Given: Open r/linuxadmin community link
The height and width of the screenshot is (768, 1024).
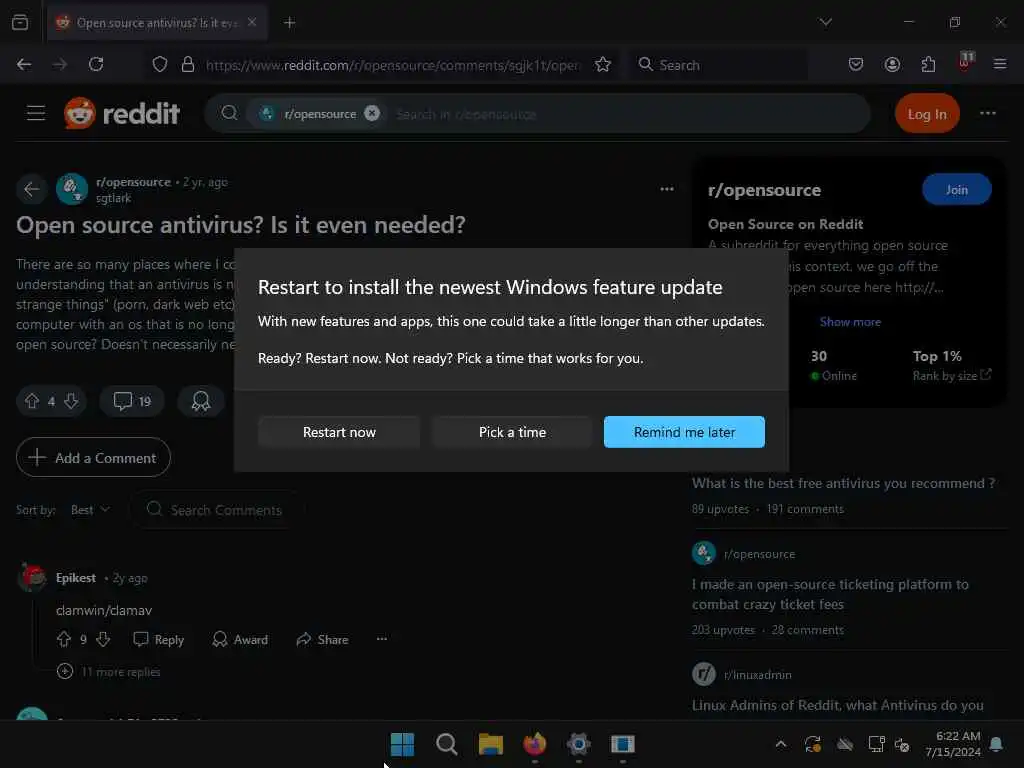Looking at the screenshot, I should click(758, 675).
